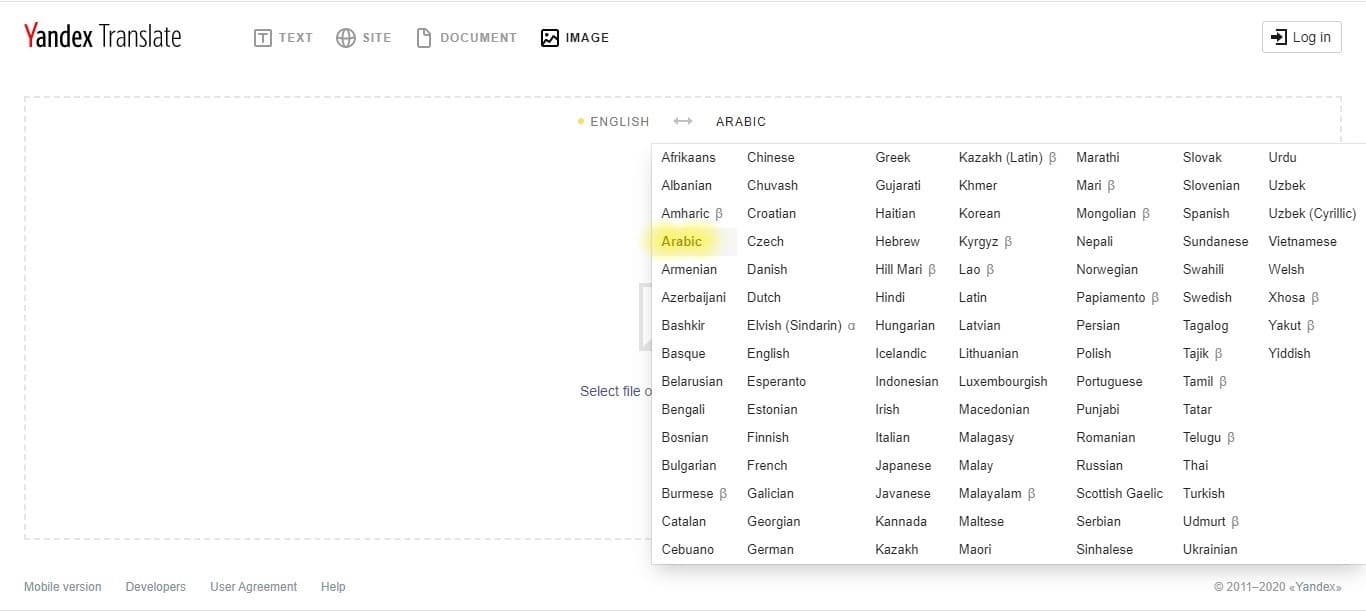
Task: Switch to the DOCUMENT translation tab
Action: [x=466, y=38]
